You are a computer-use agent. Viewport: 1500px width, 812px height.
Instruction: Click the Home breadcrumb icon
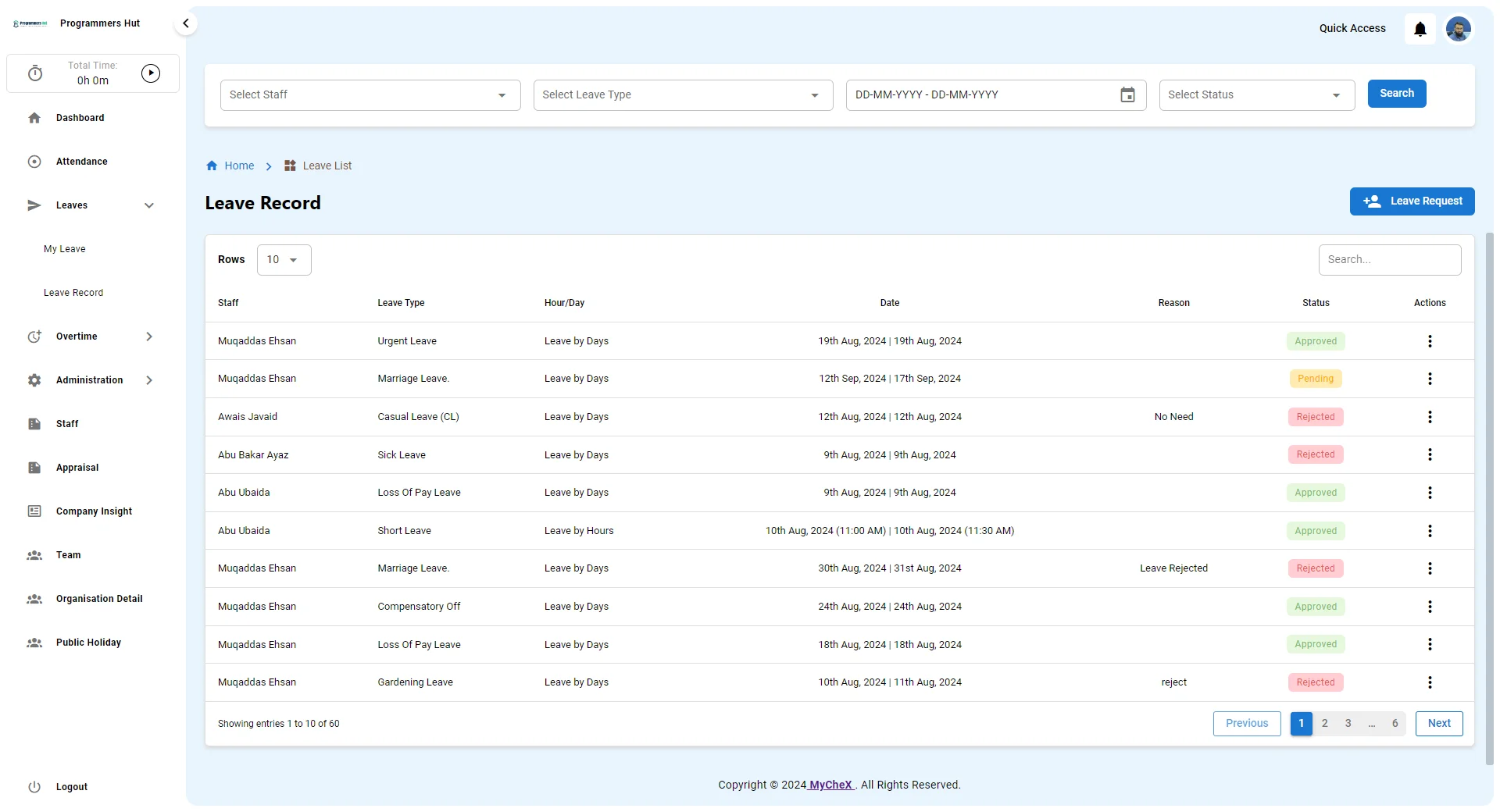tap(212, 166)
